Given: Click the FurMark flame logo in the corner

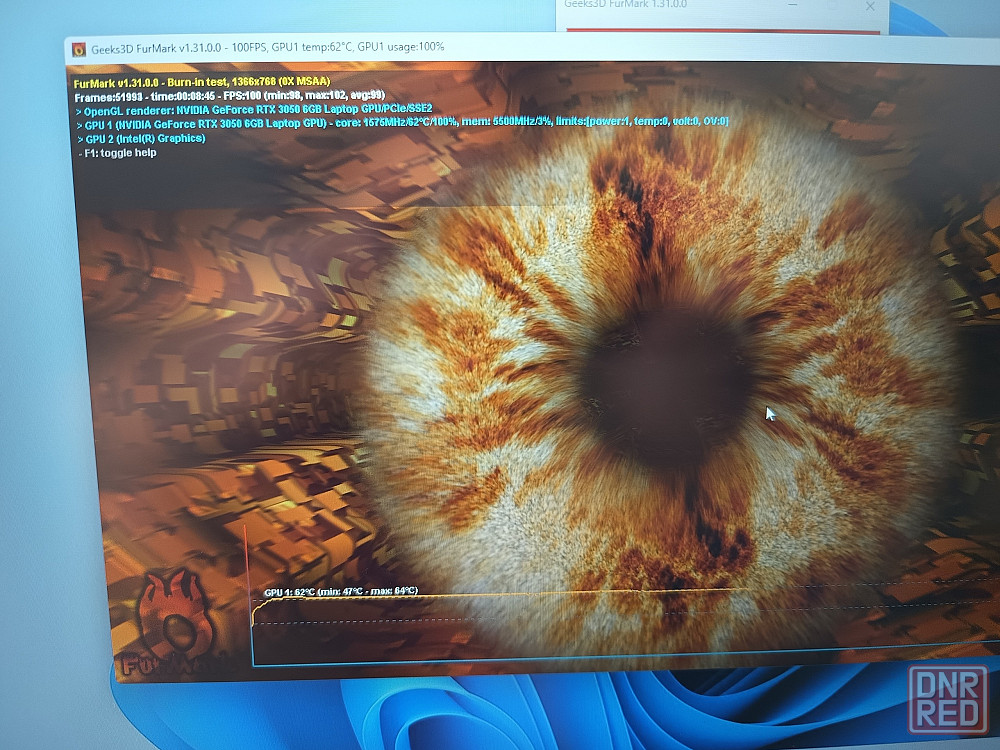Looking at the screenshot, I should click(176, 622).
